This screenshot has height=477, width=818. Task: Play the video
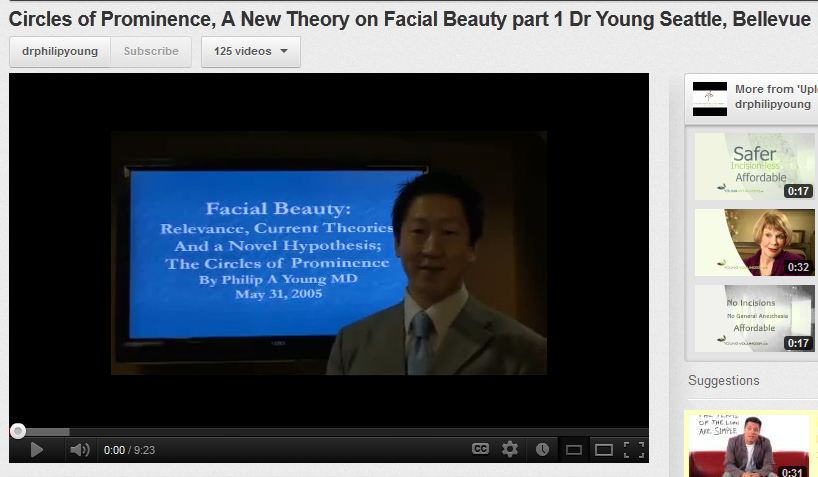37,450
